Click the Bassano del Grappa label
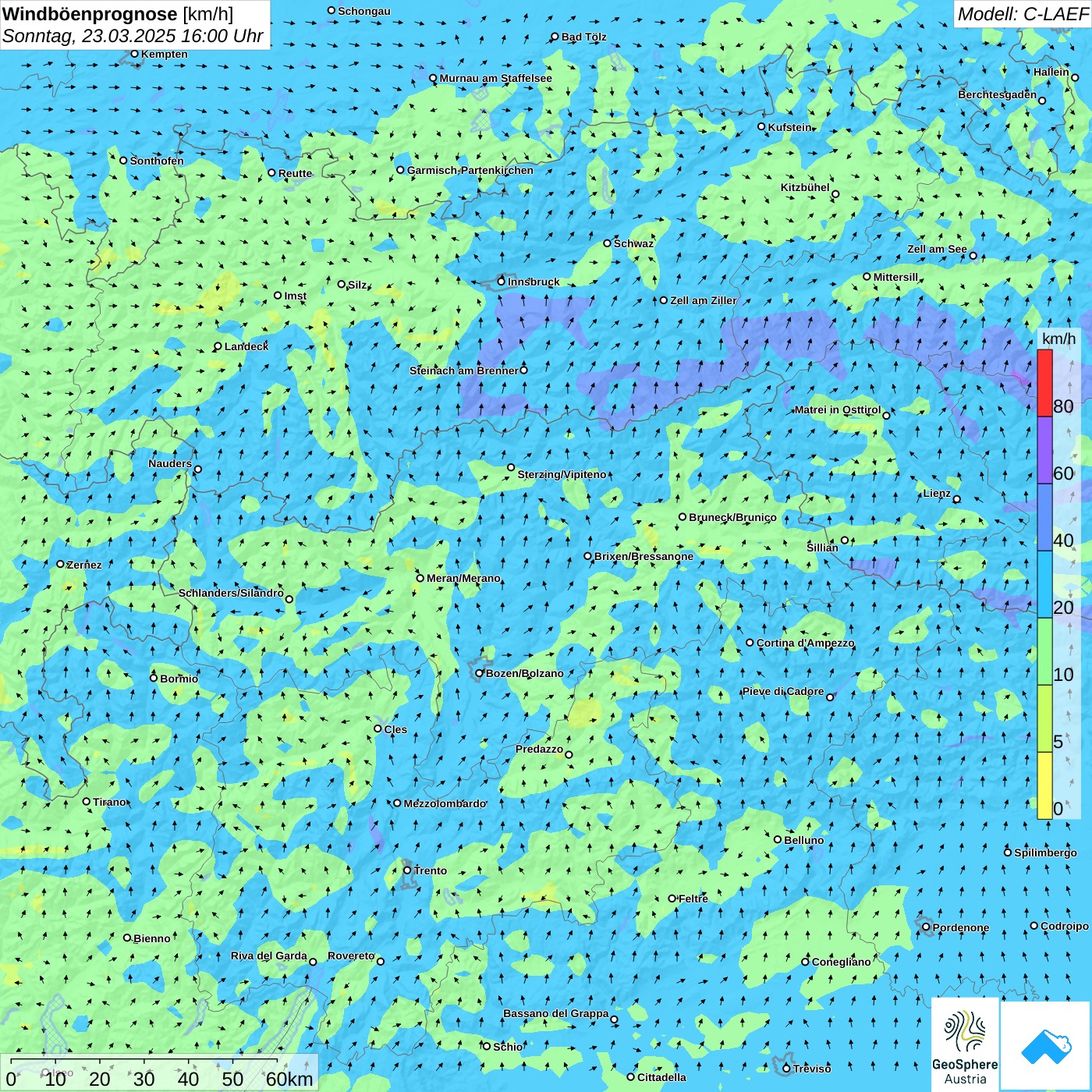 (x=556, y=1013)
